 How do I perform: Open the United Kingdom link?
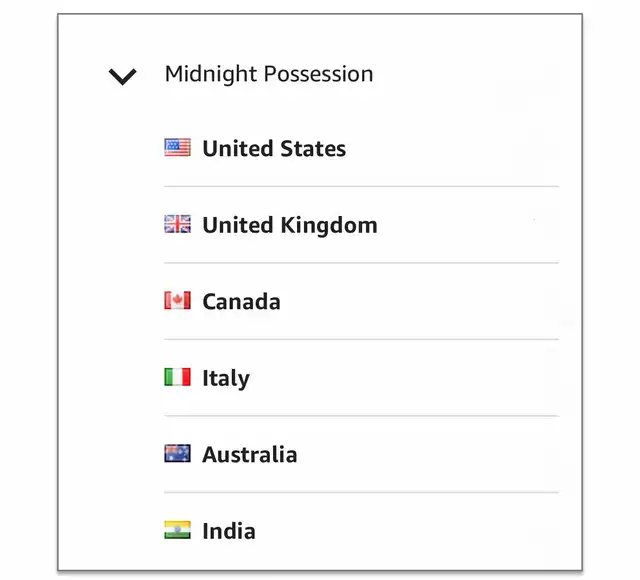[290, 225]
